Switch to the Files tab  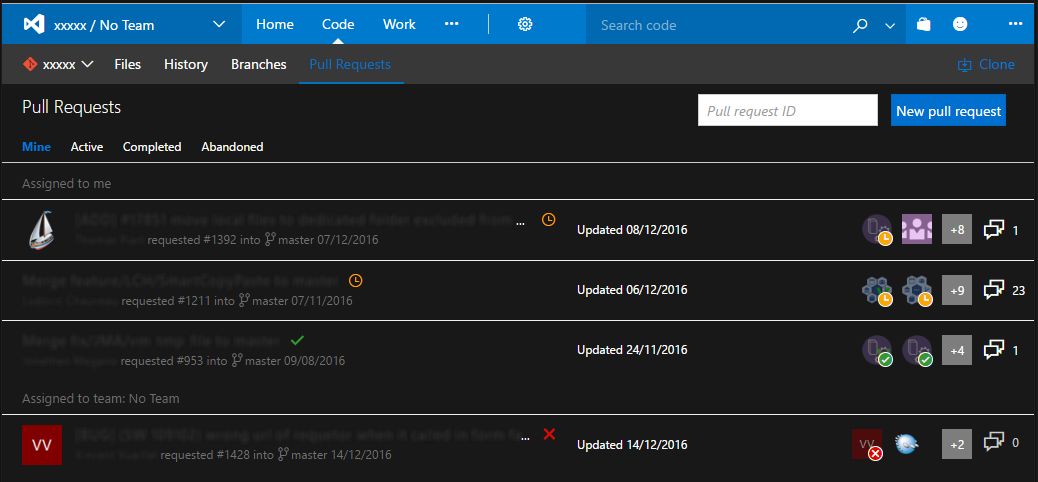[x=127, y=64]
